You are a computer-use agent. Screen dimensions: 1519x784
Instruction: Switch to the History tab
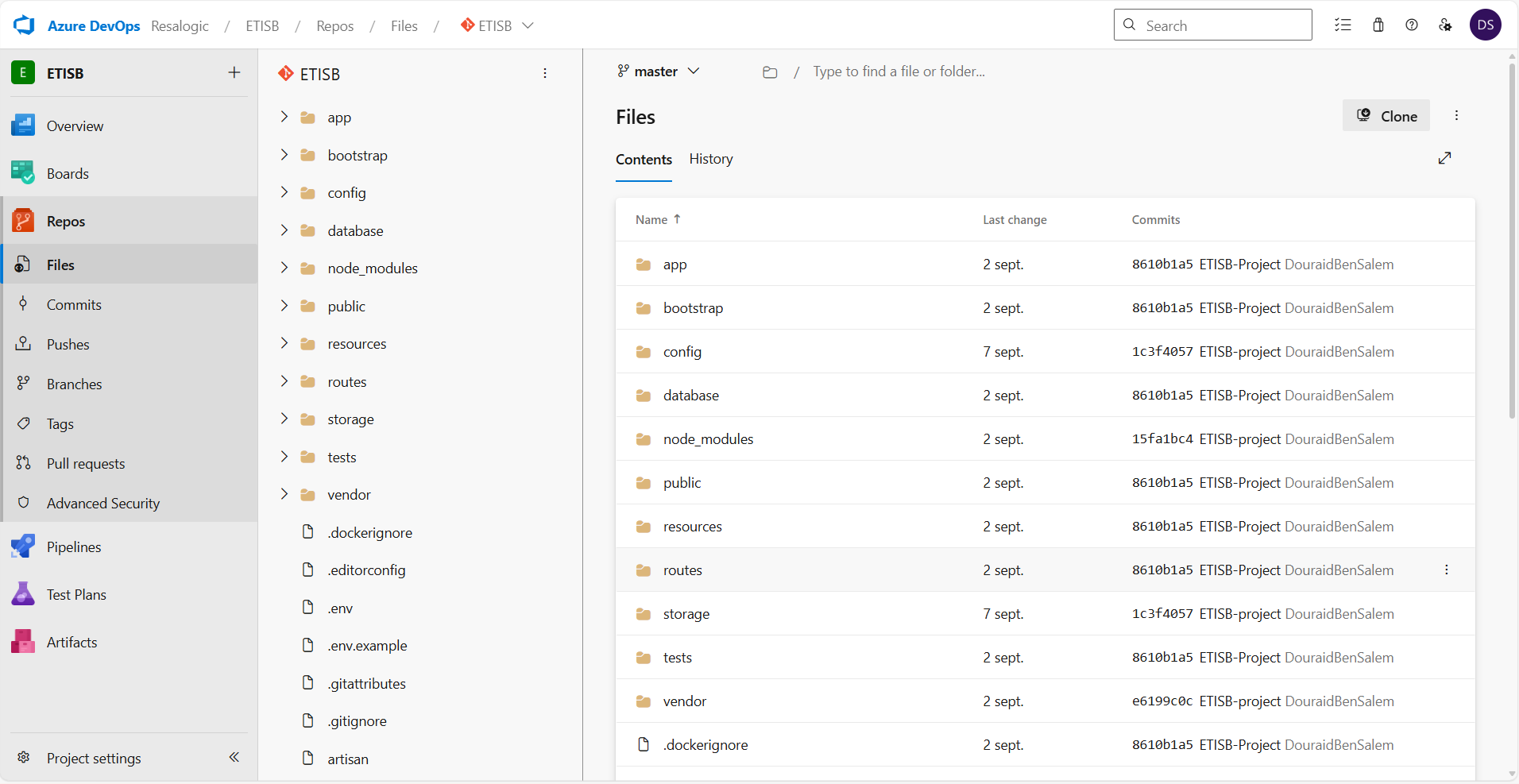pyautogui.click(x=711, y=159)
